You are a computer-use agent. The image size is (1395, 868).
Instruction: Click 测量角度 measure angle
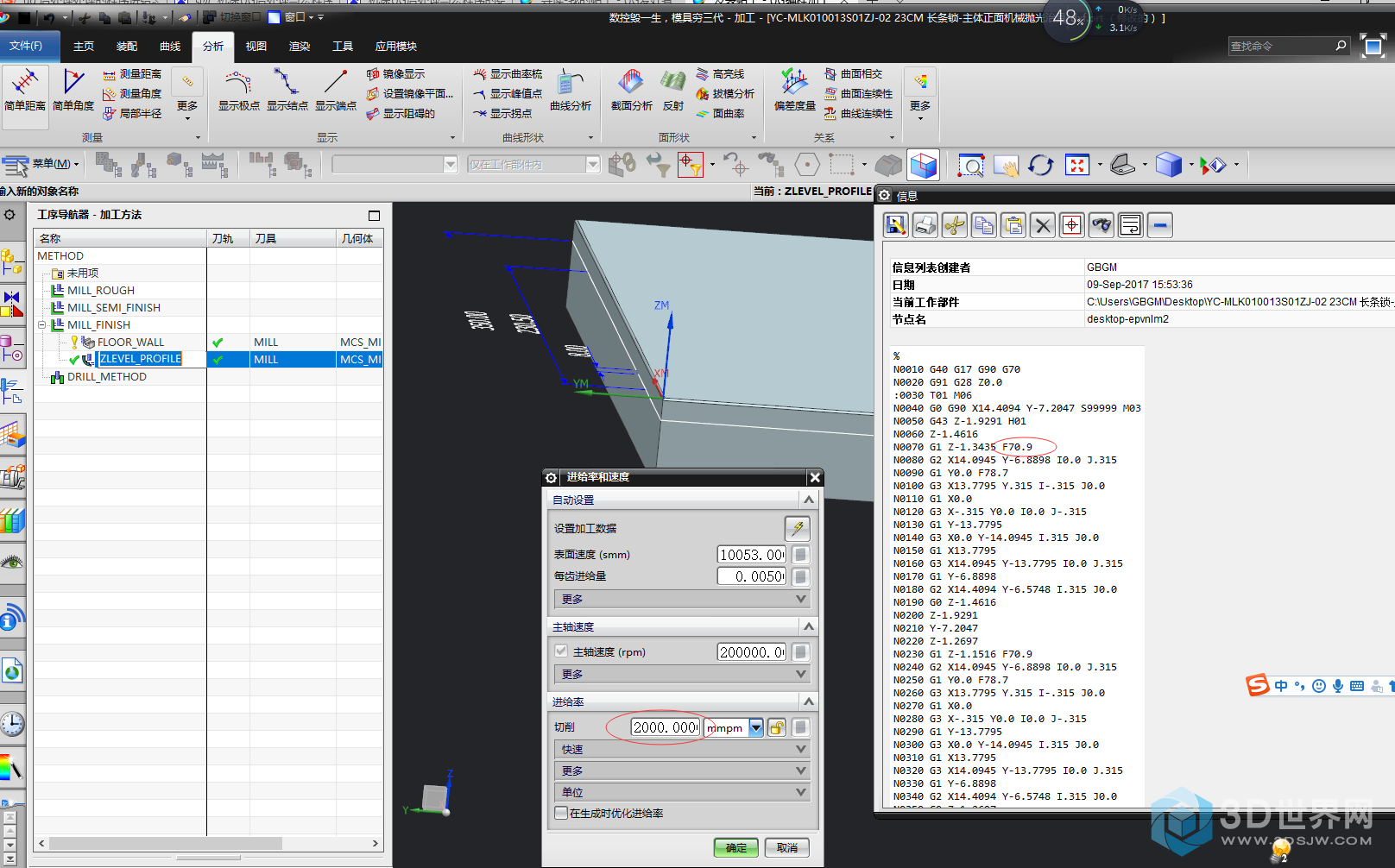[x=132, y=94]
